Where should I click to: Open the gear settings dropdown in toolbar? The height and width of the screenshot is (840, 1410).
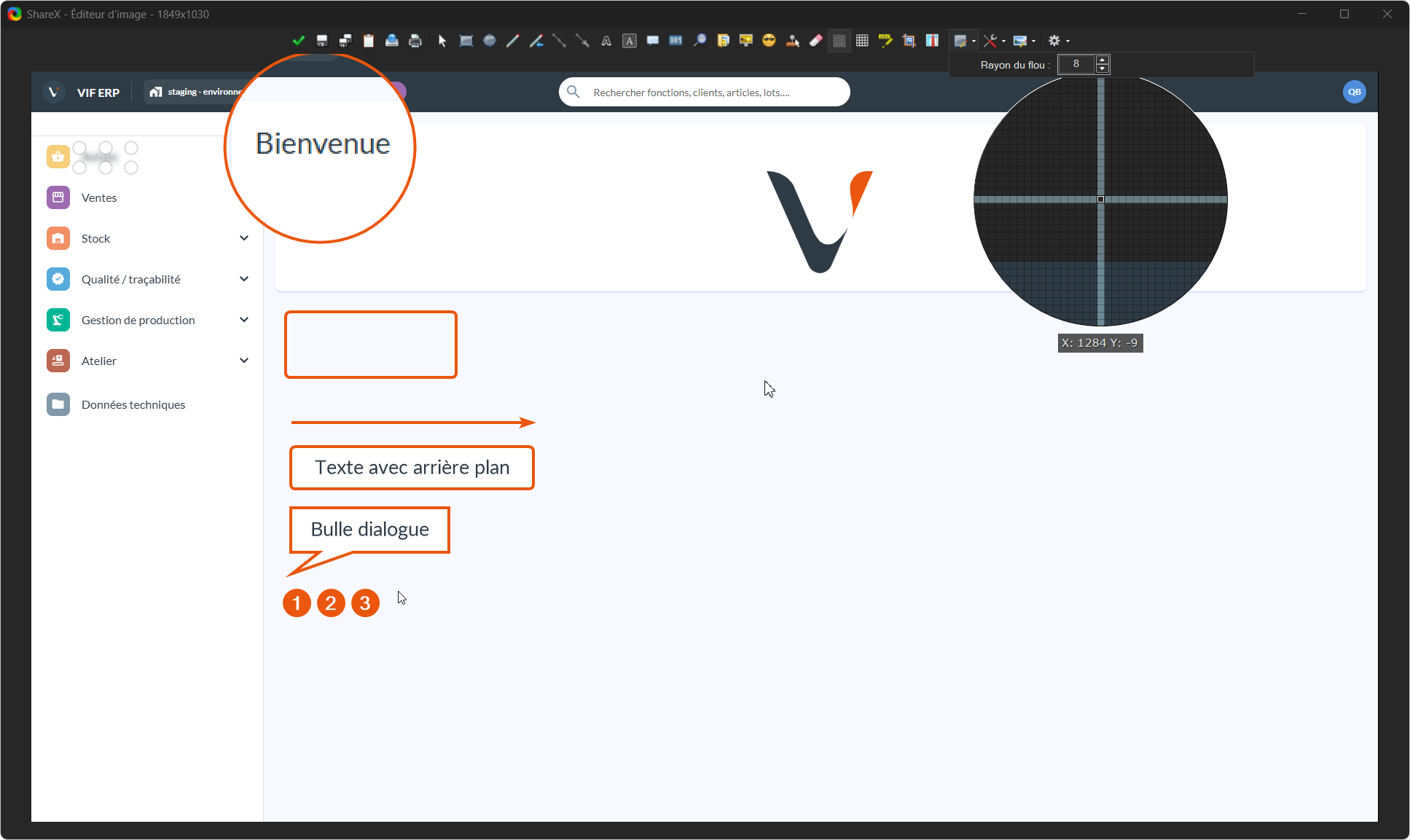pos(1058,41)
